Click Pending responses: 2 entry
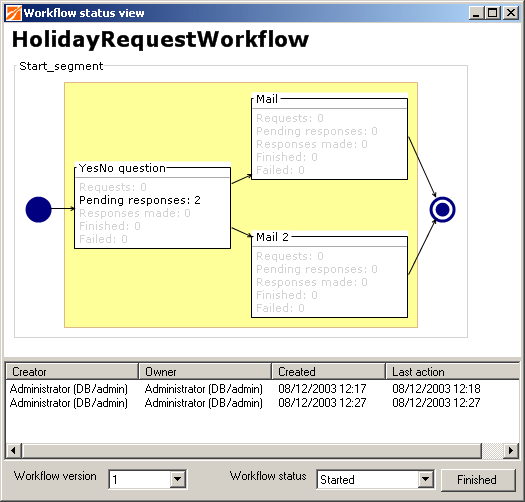The width and height of the screenshot is (525, 502). point(140,200)
